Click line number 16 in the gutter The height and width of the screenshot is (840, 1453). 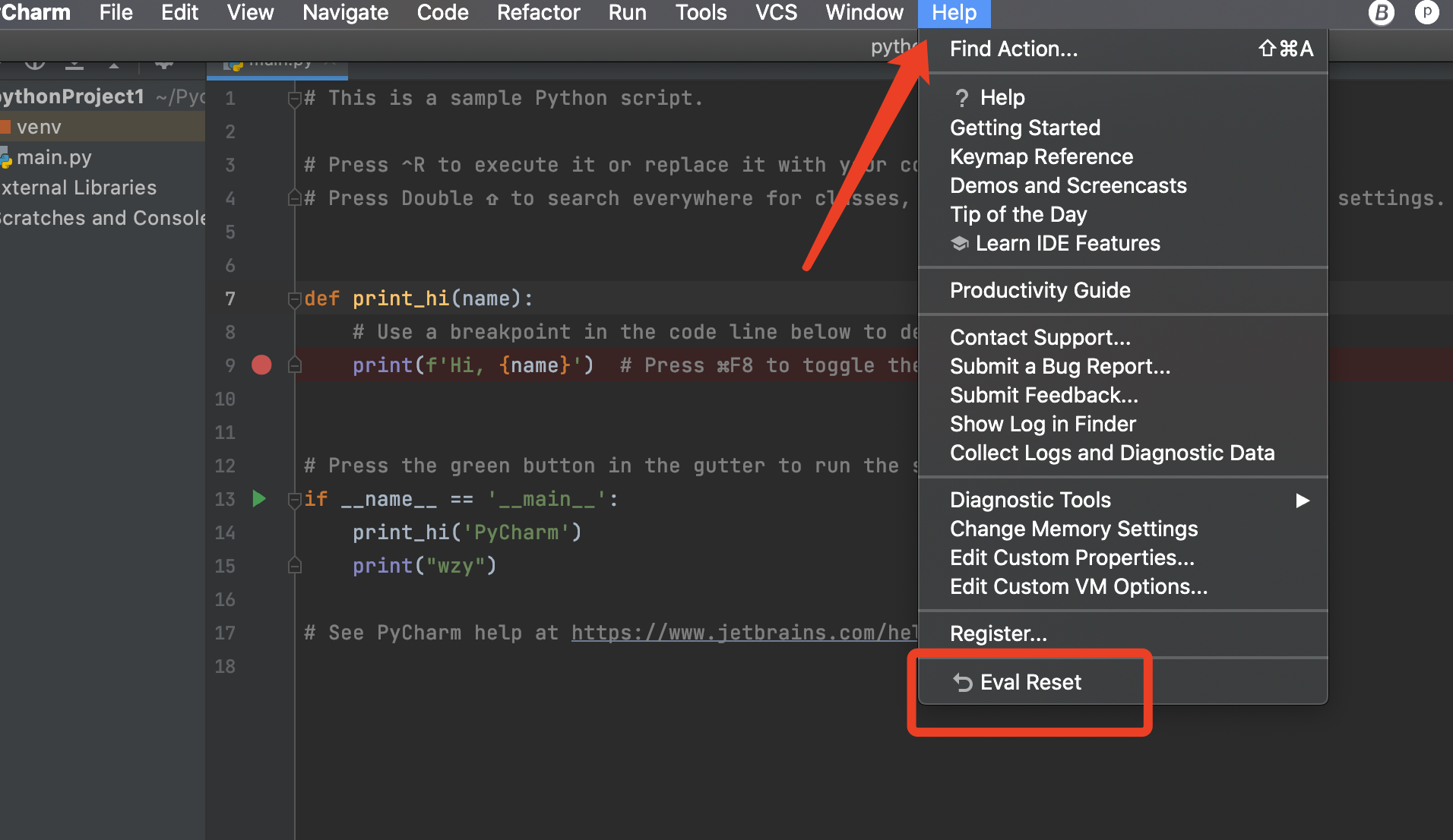coord(225,599)
